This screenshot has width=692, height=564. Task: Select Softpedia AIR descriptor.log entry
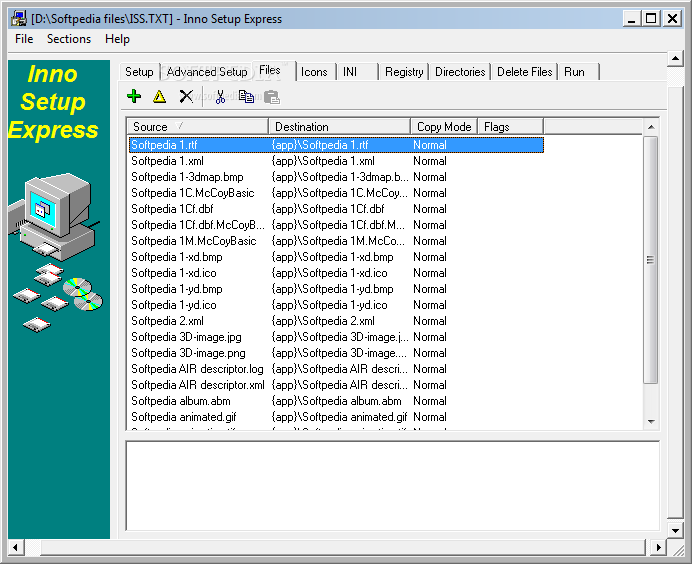click(x=197, y=369)
